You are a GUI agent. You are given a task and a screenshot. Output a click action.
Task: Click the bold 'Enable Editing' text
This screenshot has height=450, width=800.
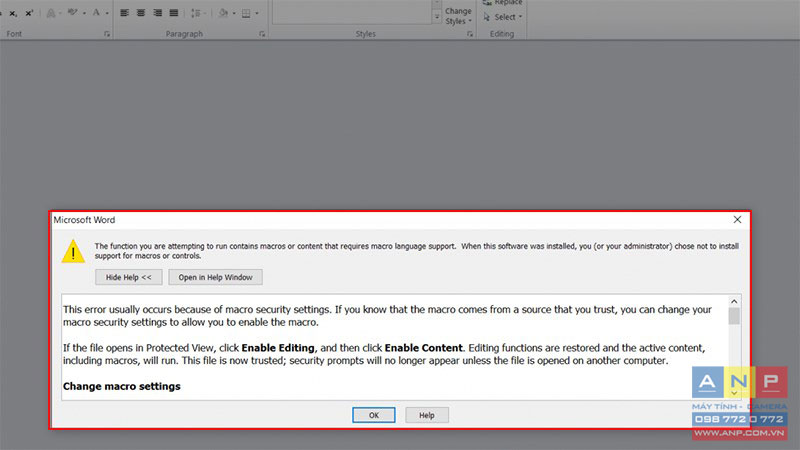[278, 348]
